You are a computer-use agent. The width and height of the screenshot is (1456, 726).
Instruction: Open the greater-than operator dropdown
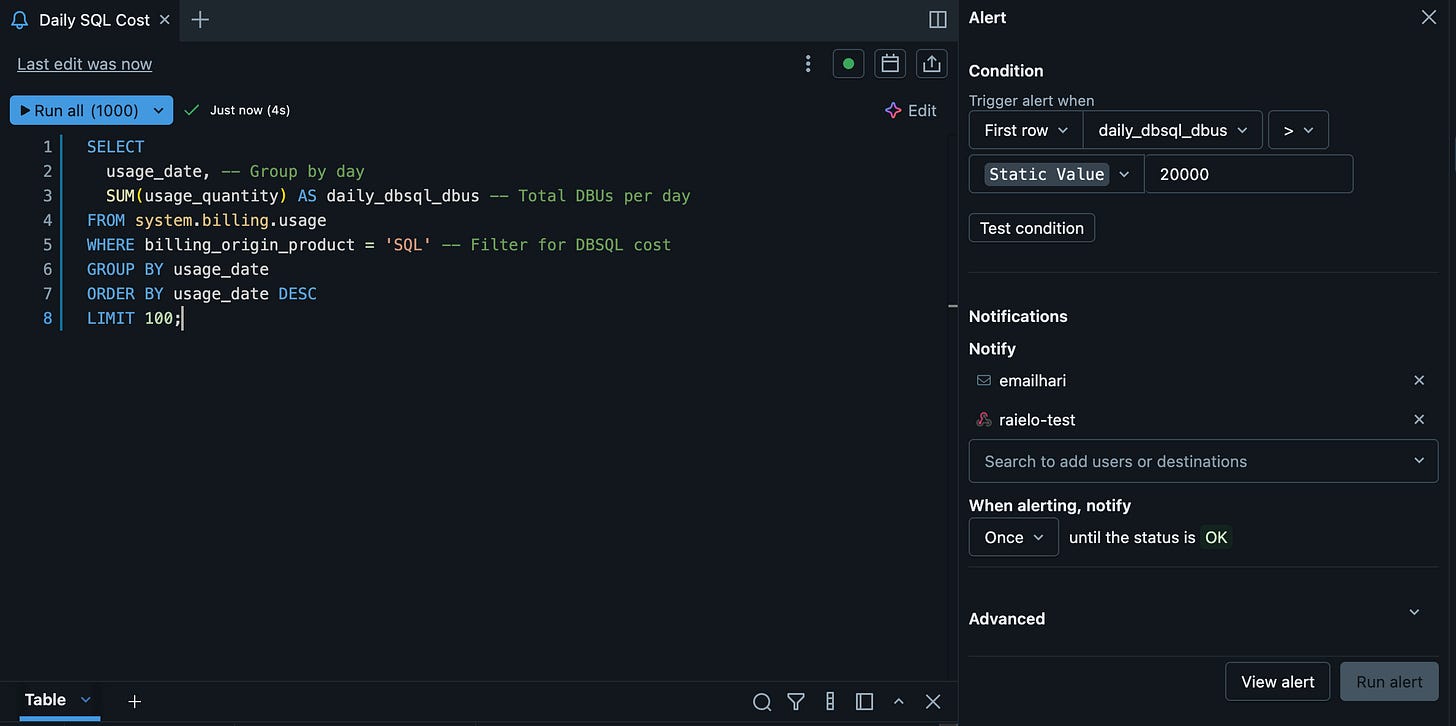(x=1298, y=130)
